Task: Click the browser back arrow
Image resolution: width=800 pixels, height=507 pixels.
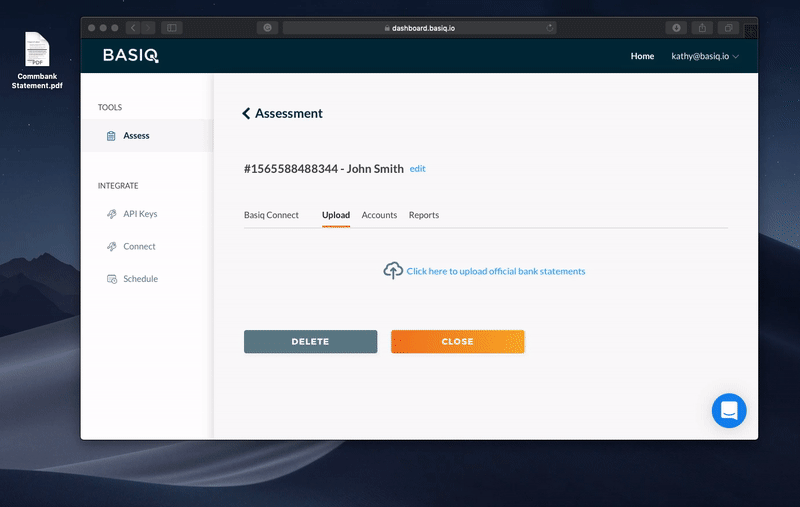Action: pos(133,28)
